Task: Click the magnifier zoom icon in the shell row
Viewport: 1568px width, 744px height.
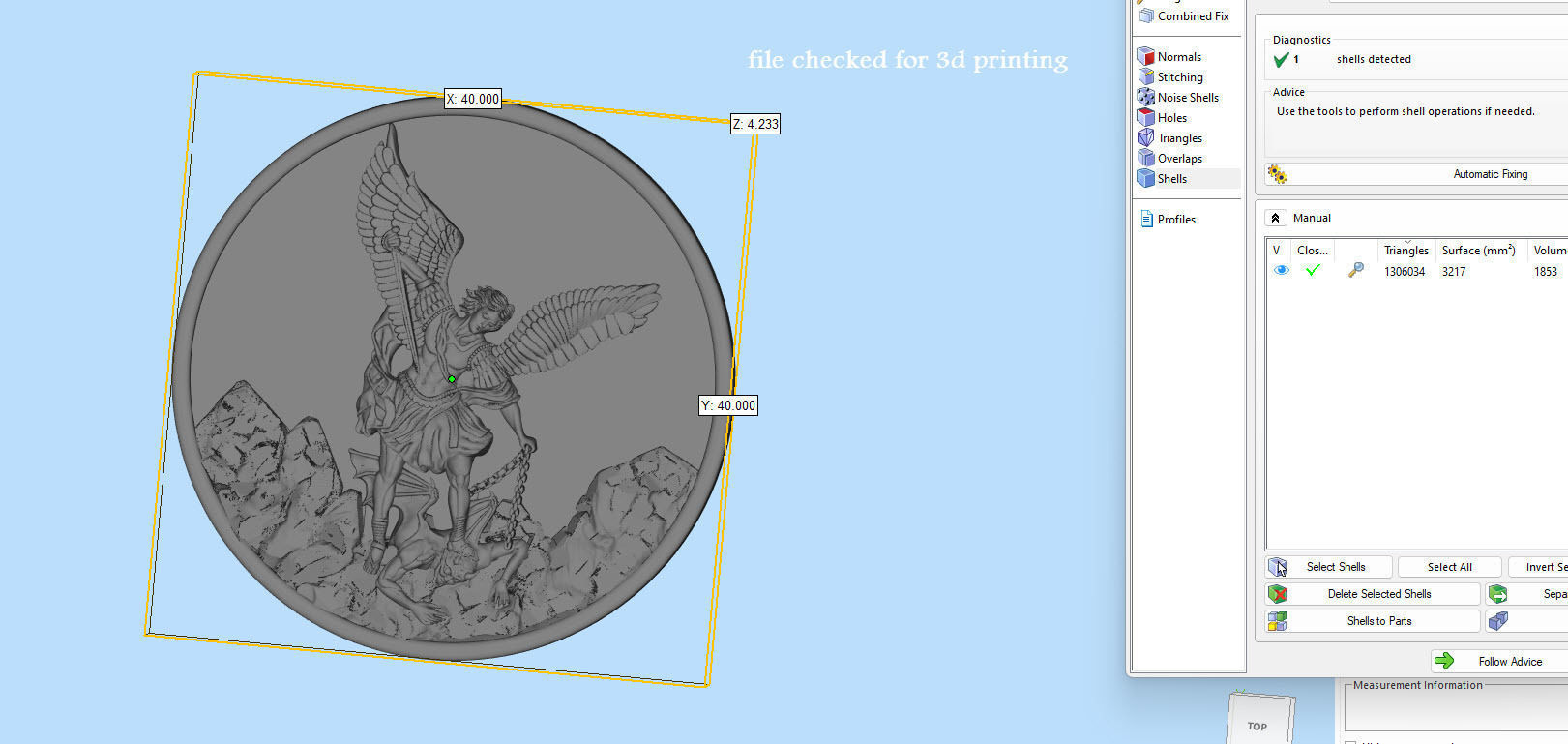Action: [1356, 271]
